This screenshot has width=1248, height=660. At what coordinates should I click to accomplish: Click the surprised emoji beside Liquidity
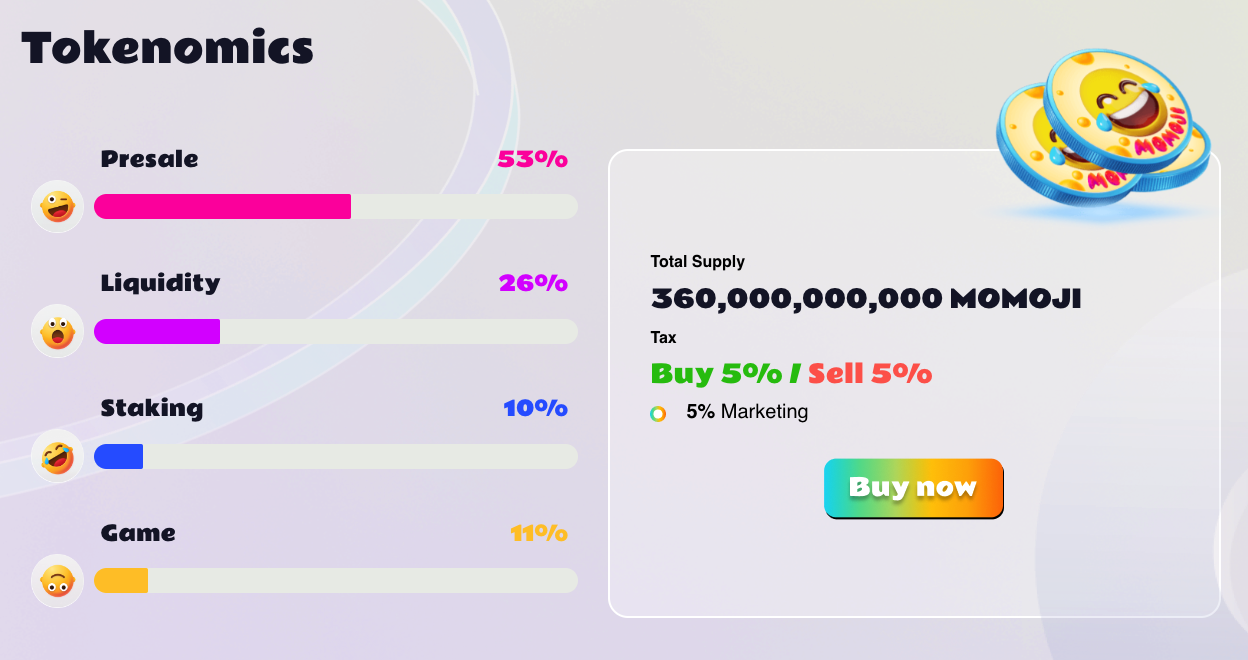click(x=57, y=331)
